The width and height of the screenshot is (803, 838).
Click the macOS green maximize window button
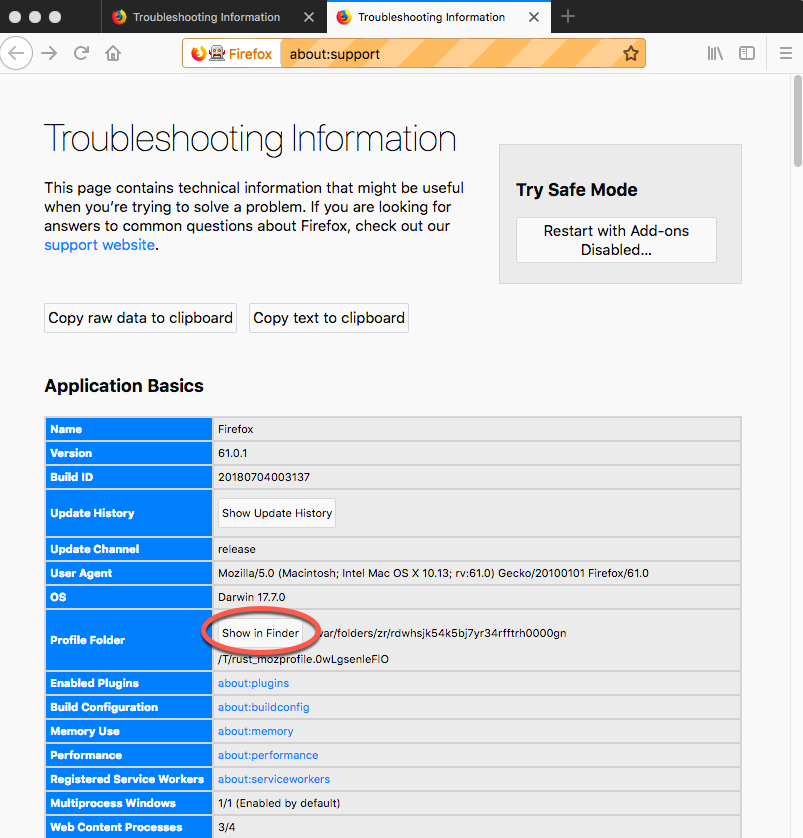click(55, 17)
